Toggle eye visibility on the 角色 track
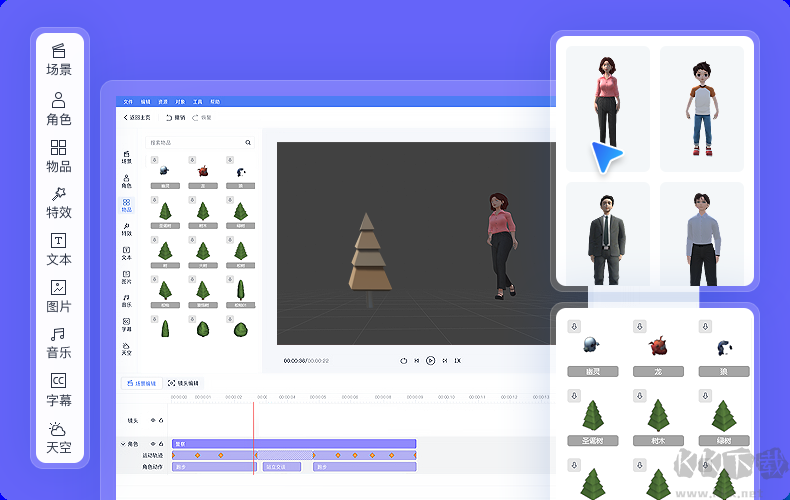790x500 pixels. [153, 443]
